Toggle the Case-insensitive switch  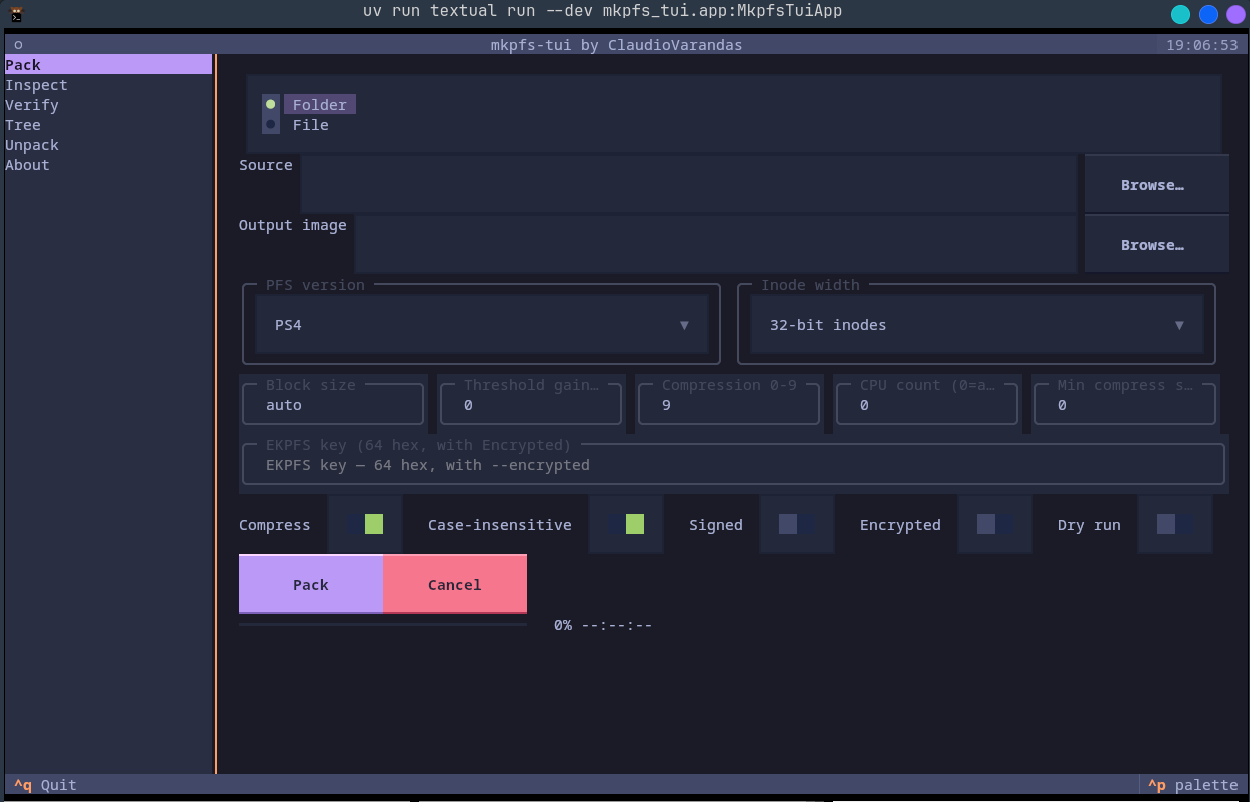point(625,524)
